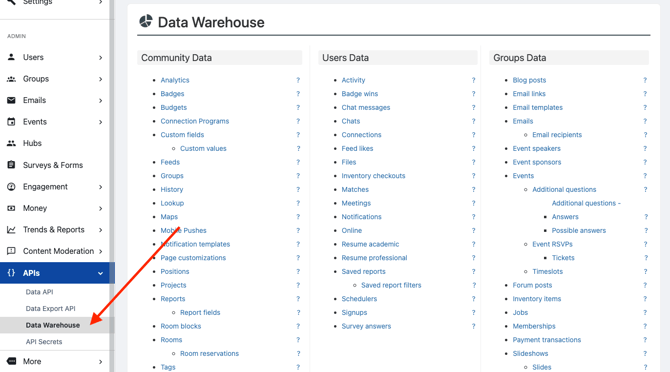The width and height of the screenshot is (670, 372).
Task: Open the Surveys & Forms sidebar item
Action: point(53,165)
